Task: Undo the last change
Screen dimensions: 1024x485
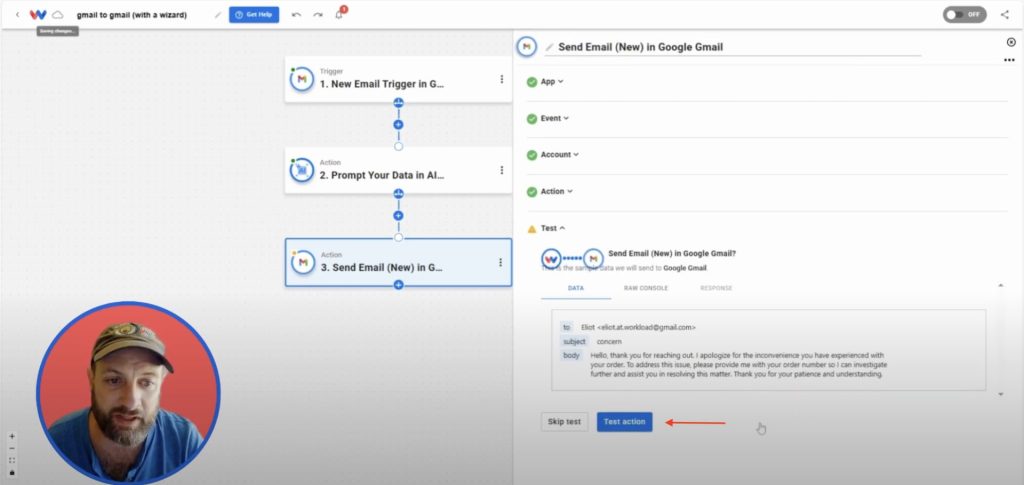Action: pyautogui.click(x=296, y=14)
